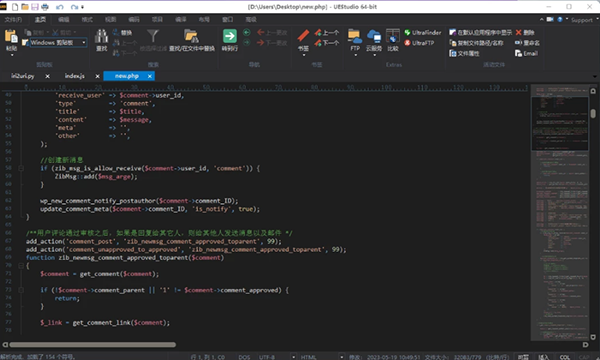600x360 pixels.
Task: Click the red Bookmark icon
Action: coord(303,36)
